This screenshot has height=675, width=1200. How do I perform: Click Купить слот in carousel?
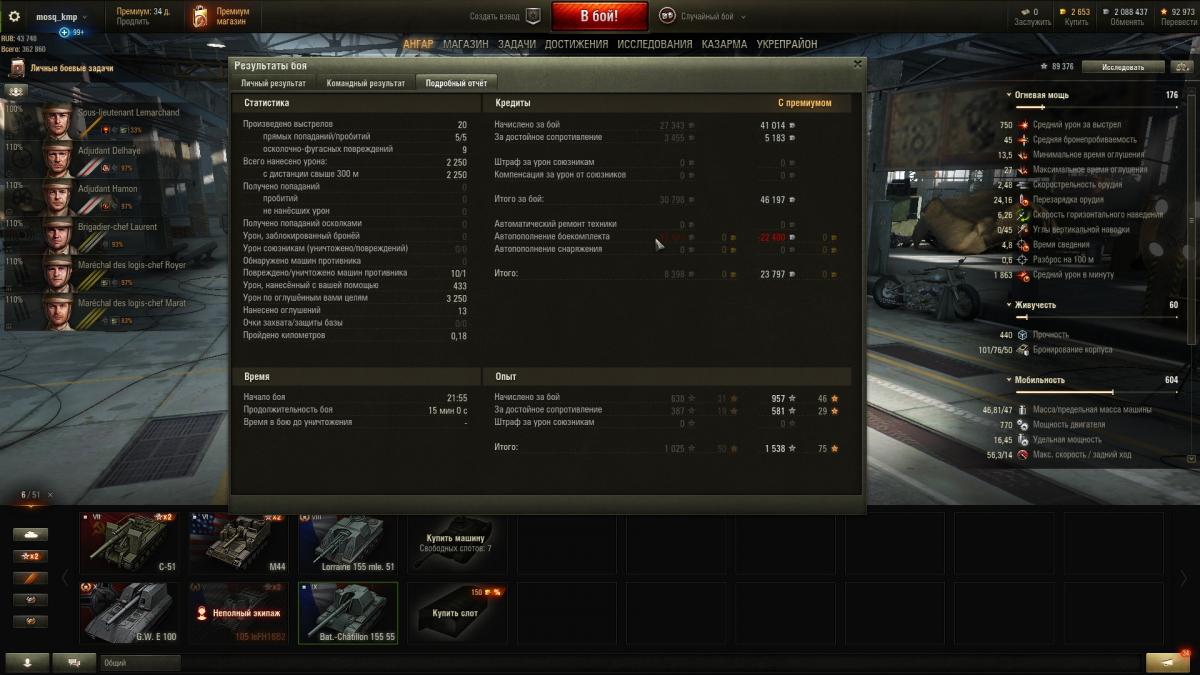[459, 613]
